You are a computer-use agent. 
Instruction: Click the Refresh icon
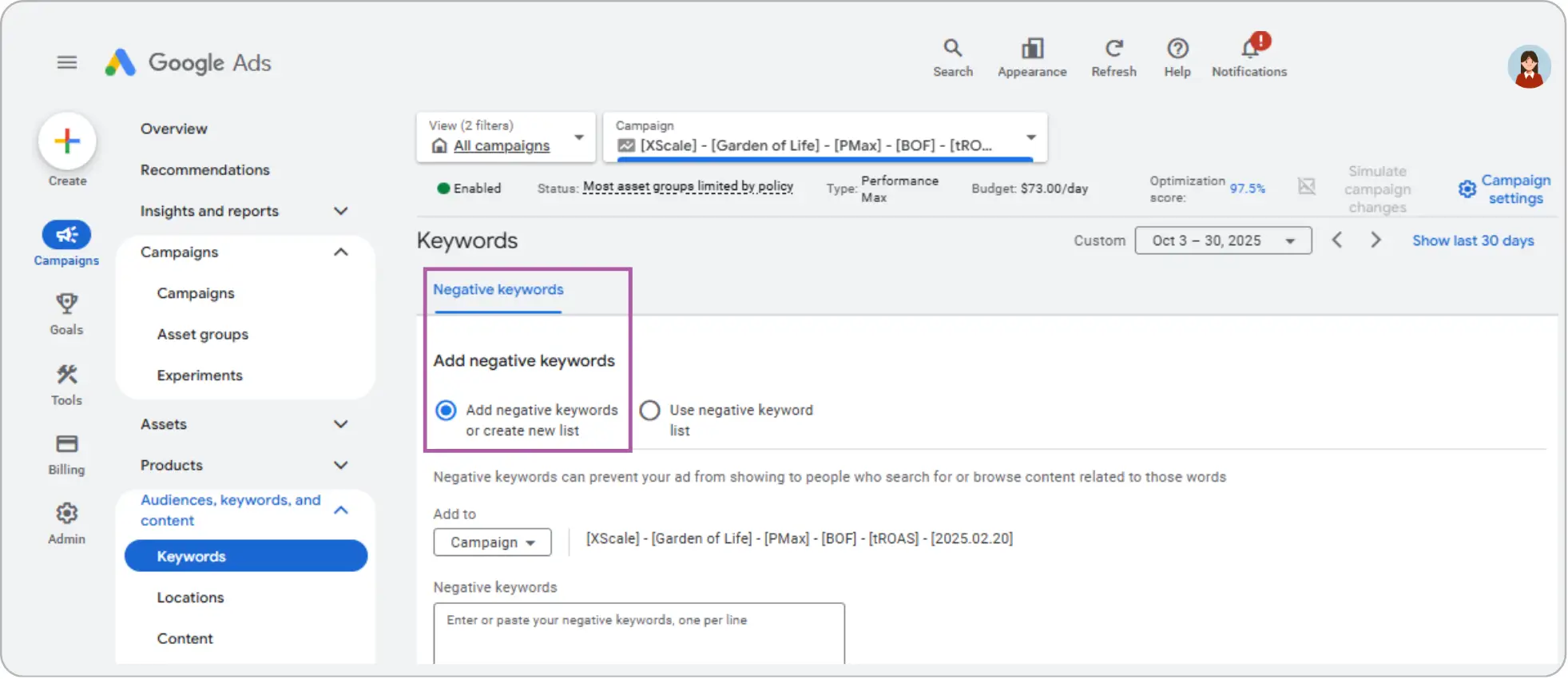[1113, 48]
